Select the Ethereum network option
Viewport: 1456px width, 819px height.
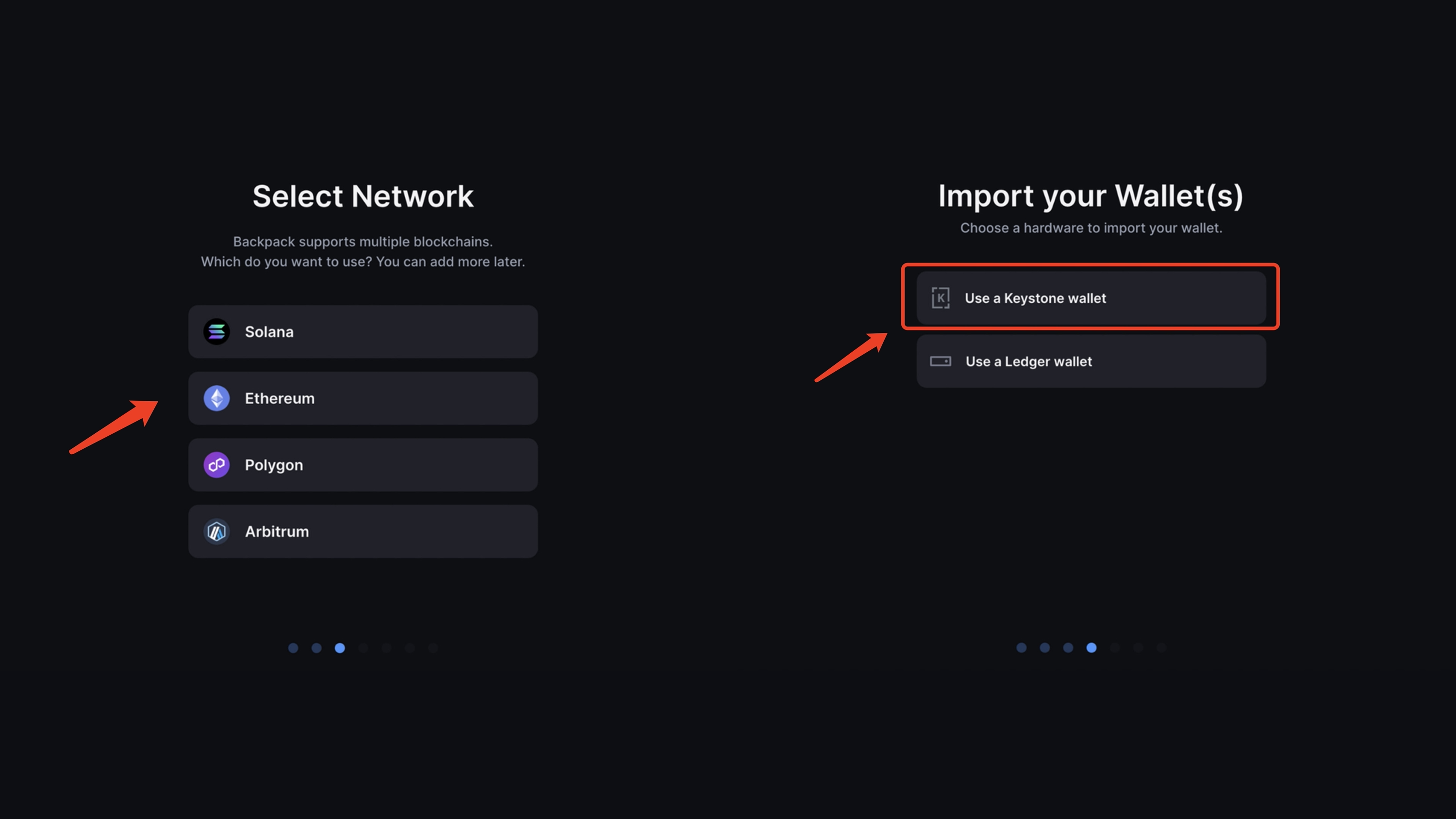[363, 398]
